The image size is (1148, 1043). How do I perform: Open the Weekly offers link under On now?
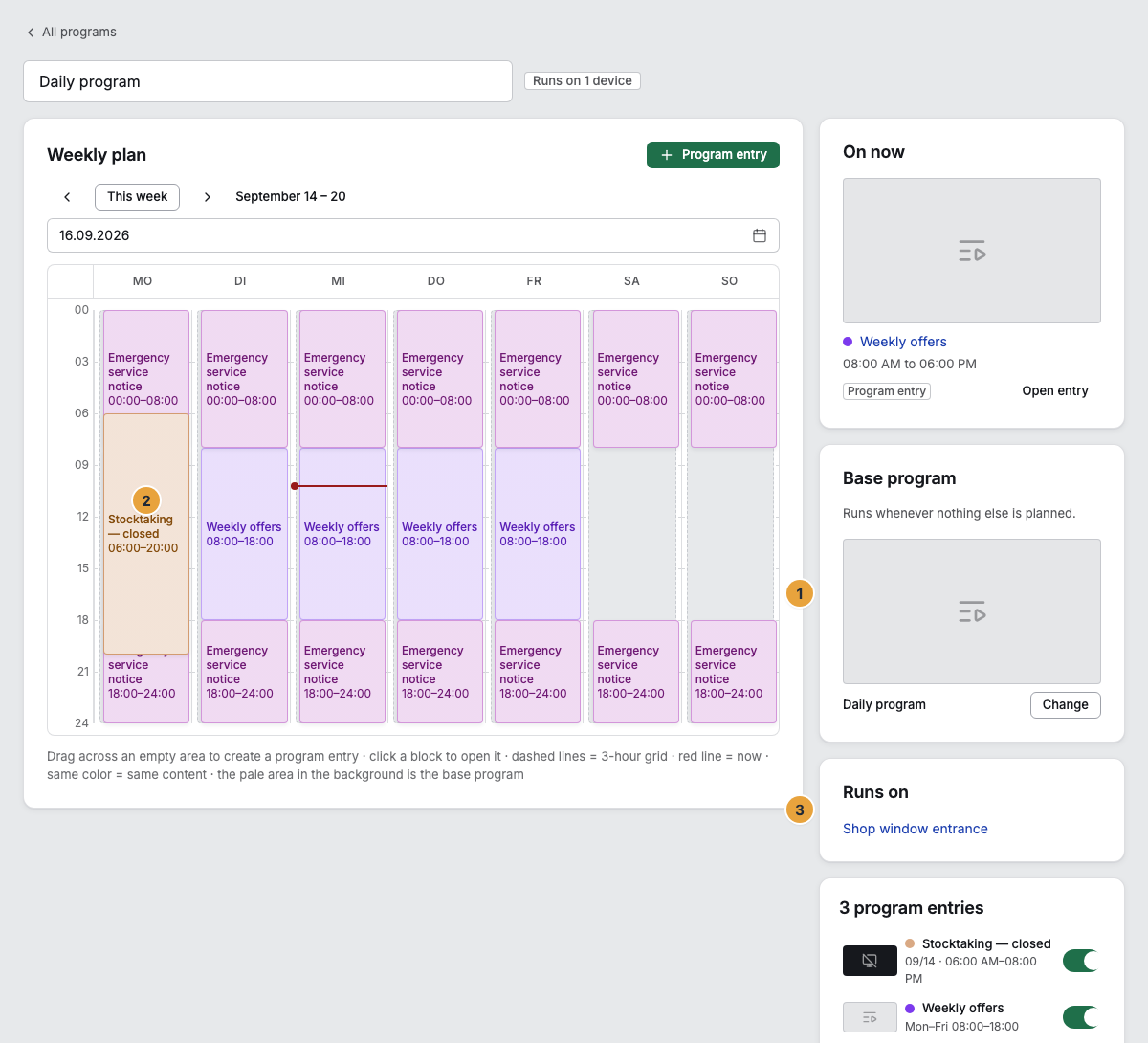(903, 342)
